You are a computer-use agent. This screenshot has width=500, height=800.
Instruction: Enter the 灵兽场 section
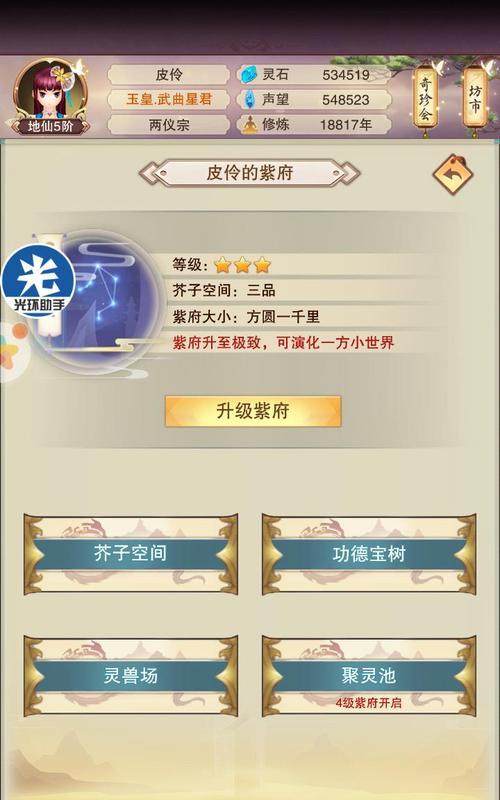(131, 676)
